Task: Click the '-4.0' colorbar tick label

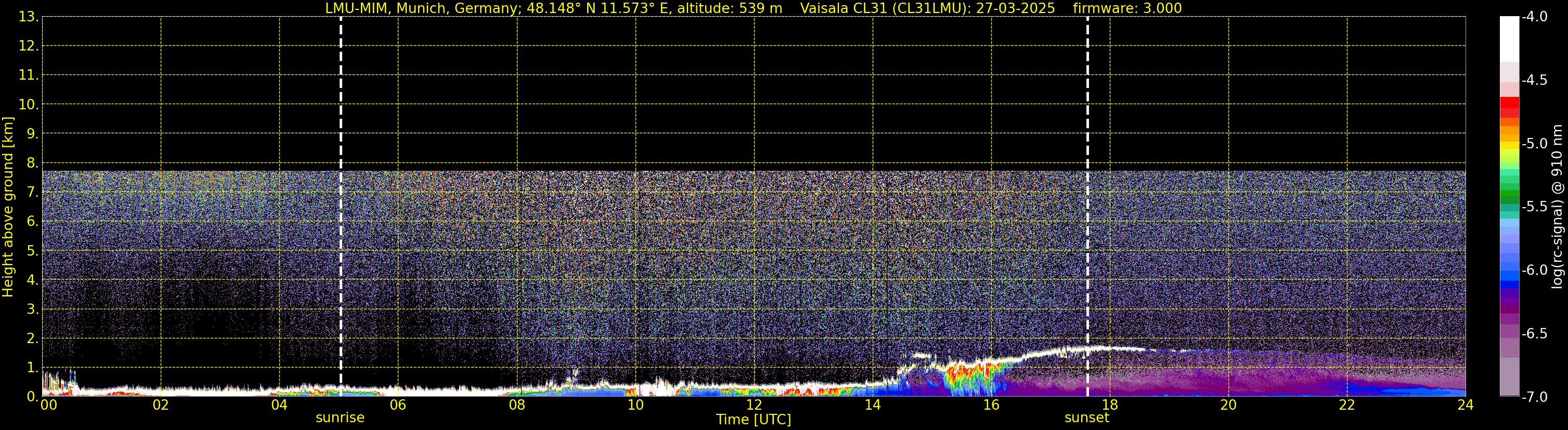Action: pos(1534,17)
